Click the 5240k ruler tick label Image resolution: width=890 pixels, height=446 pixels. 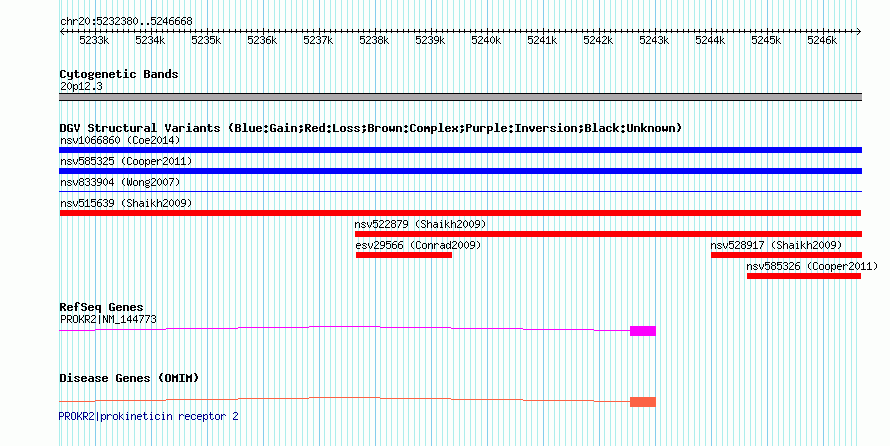click(486, 40)
